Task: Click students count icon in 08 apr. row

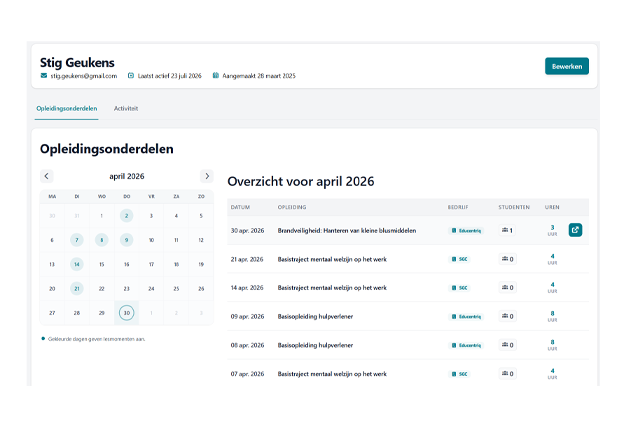Action: (505, 345)
